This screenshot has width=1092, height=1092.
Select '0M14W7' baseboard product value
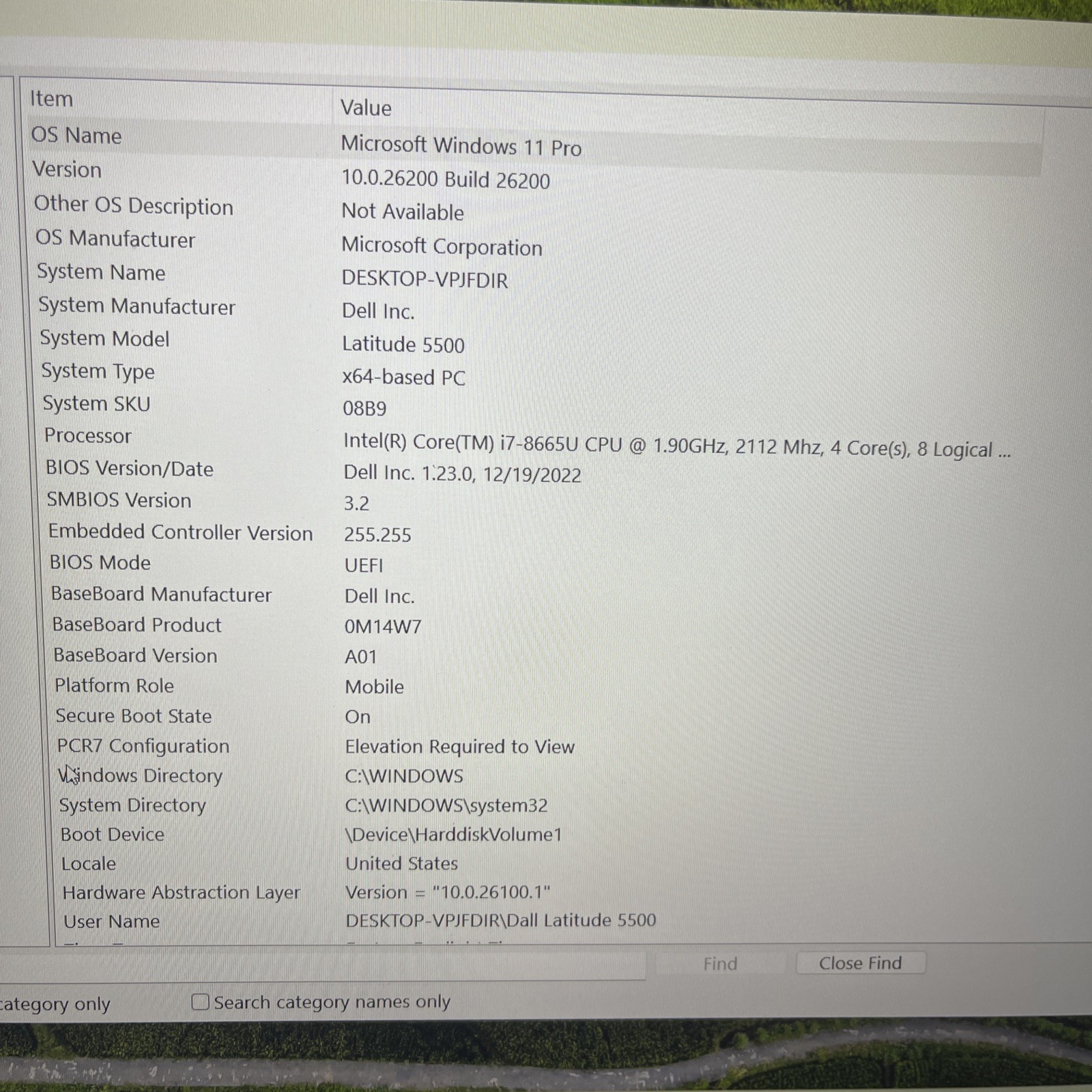click(383, 626)
